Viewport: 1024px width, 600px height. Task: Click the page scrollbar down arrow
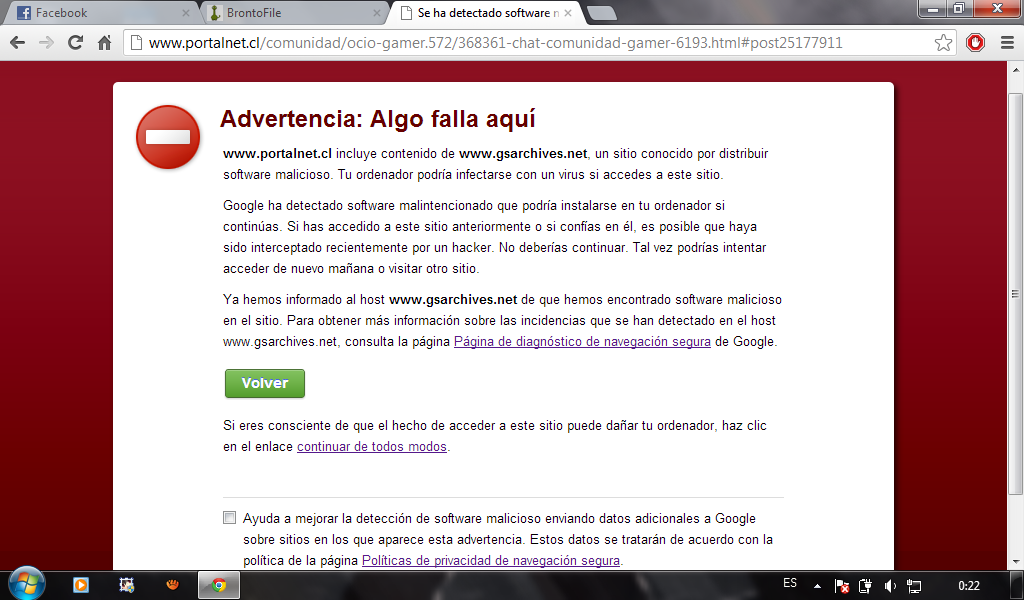[x=1016, y=561]
